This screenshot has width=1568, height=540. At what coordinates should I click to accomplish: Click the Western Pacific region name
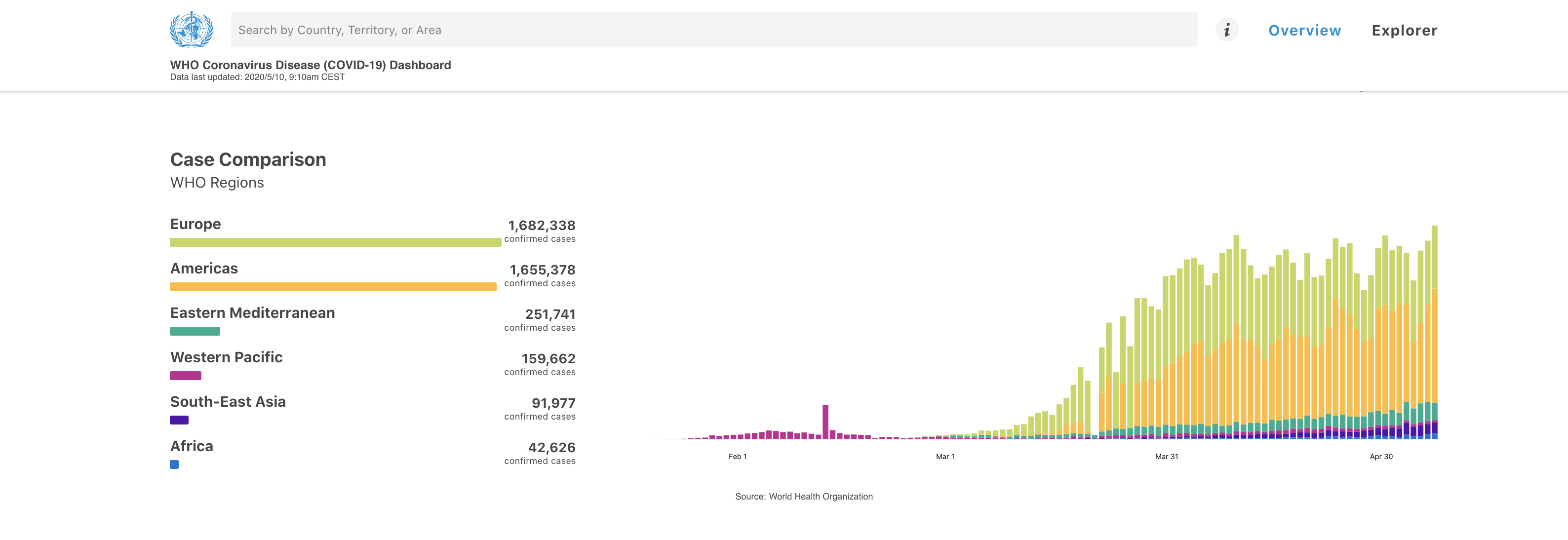[x=226, y=357]
